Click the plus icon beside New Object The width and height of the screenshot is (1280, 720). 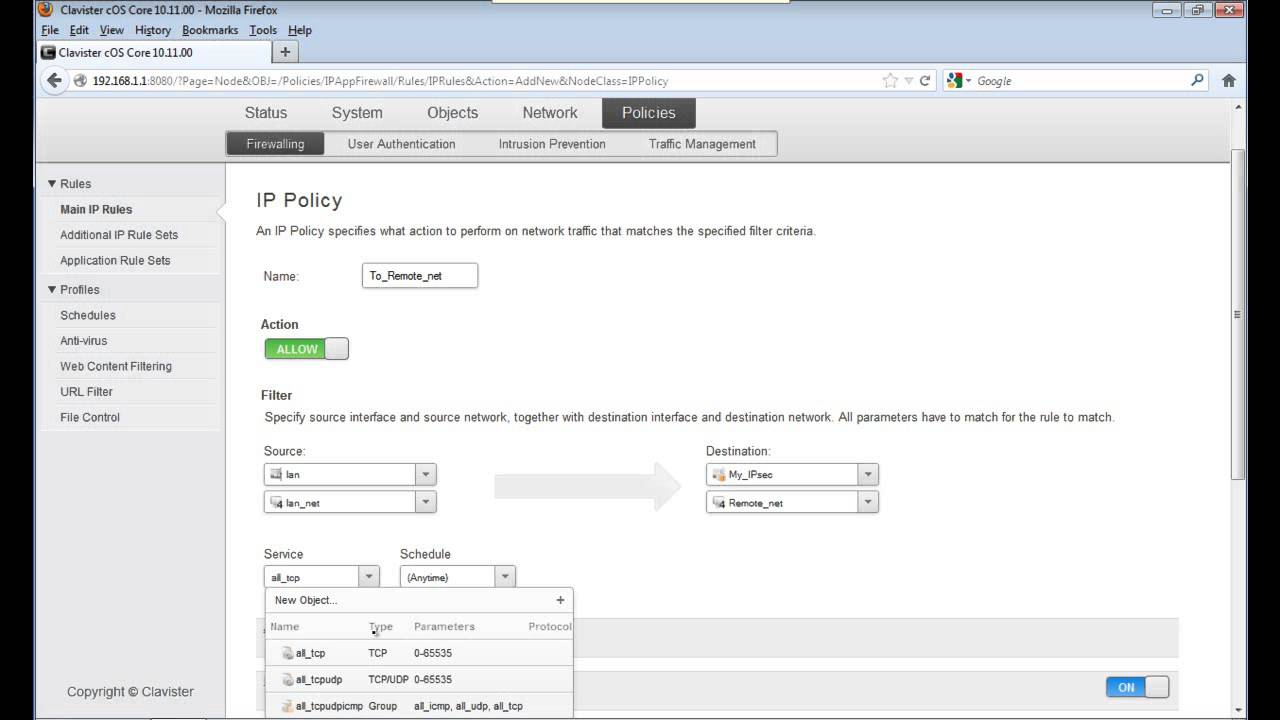[560, 600]
